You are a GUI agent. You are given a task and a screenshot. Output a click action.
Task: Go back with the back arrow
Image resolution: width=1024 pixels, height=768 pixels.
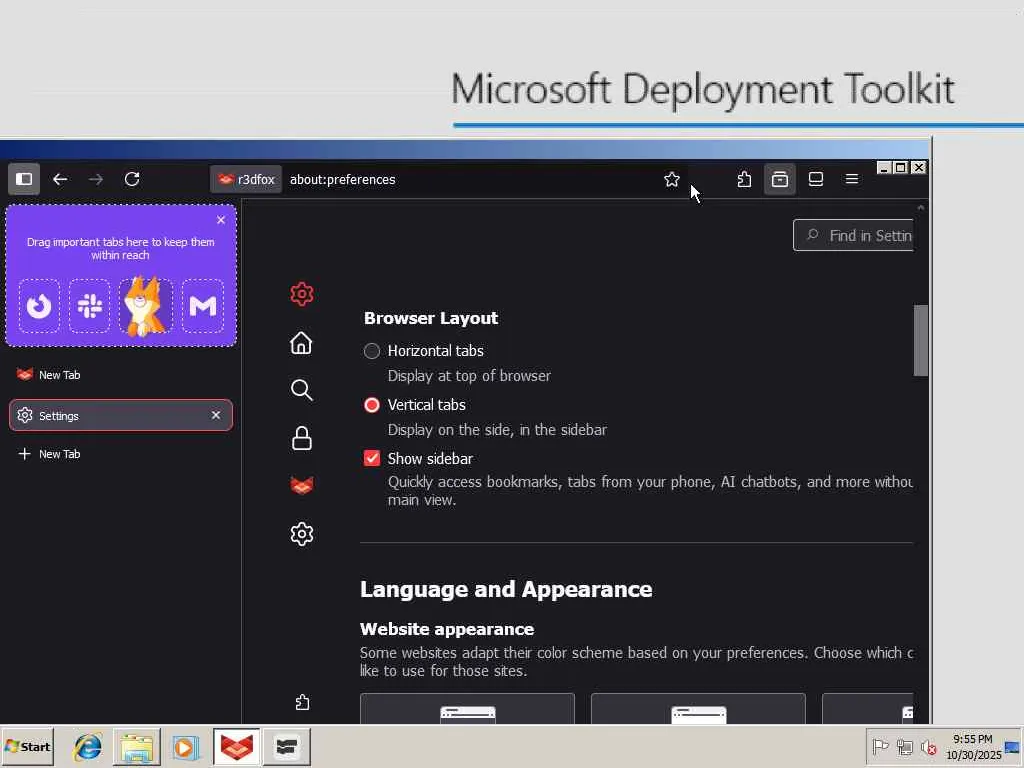point(60,179)
